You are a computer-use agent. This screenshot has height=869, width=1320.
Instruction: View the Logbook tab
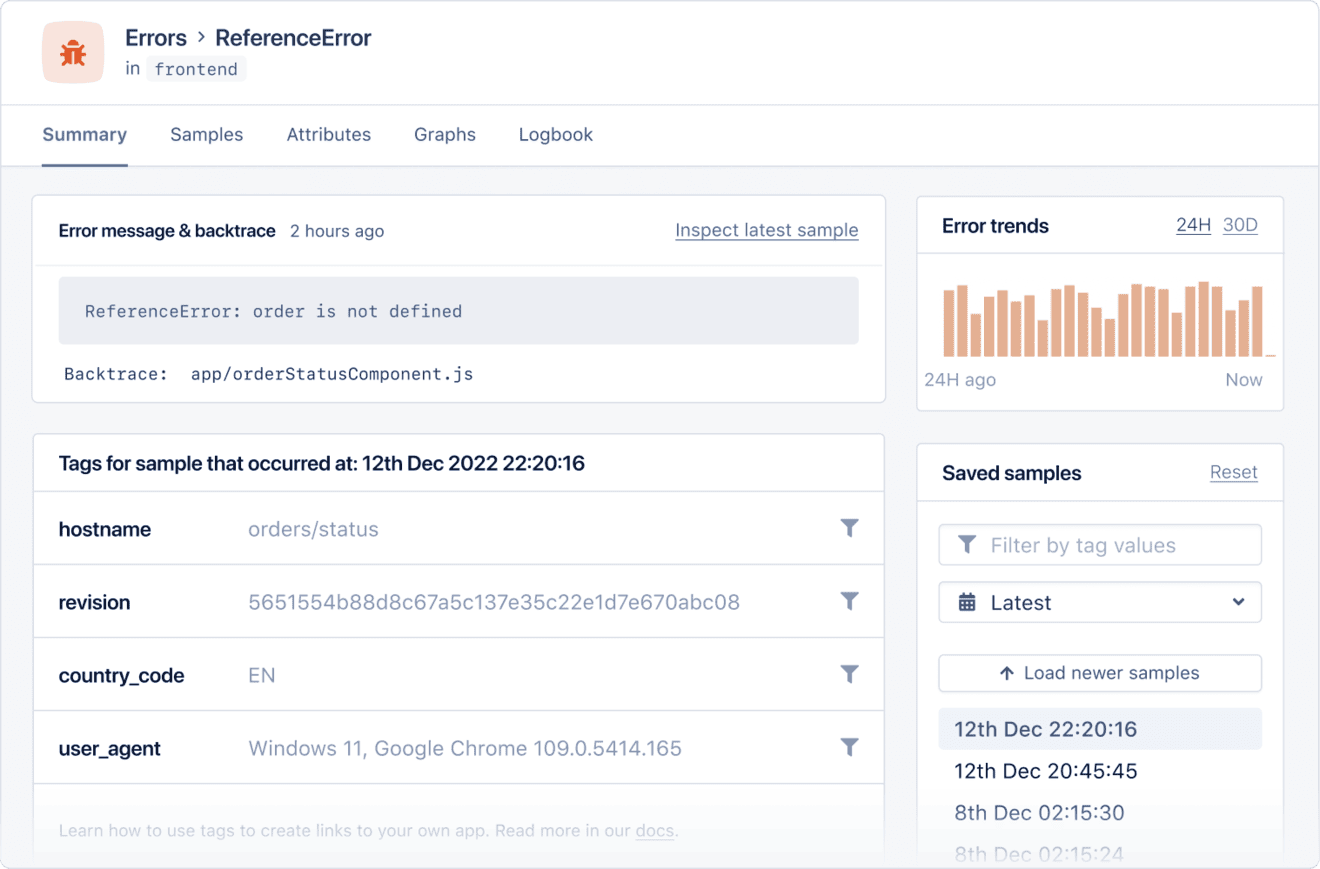pyautogui.click(x=555, y=135)
